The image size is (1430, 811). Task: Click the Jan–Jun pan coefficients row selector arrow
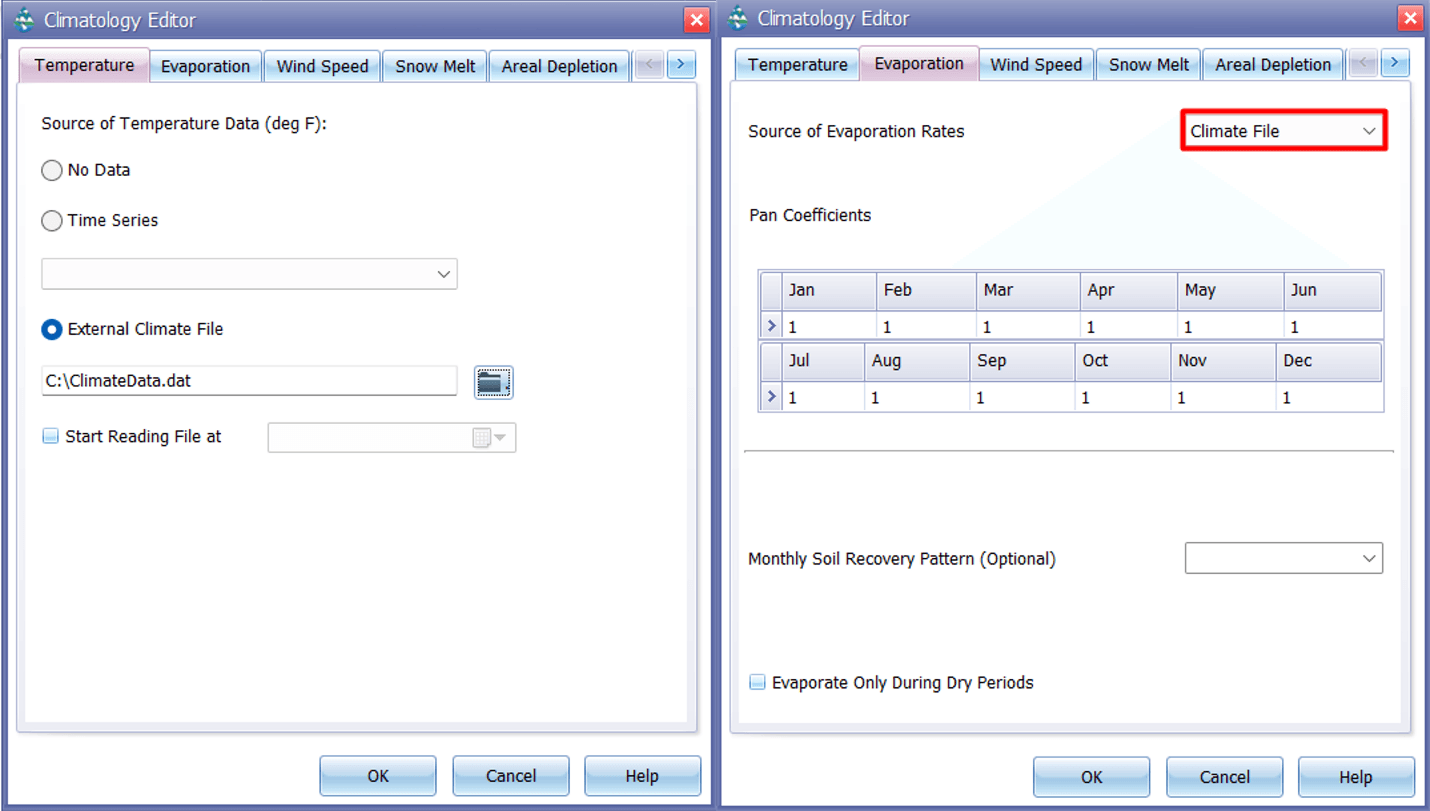(770, 325)
